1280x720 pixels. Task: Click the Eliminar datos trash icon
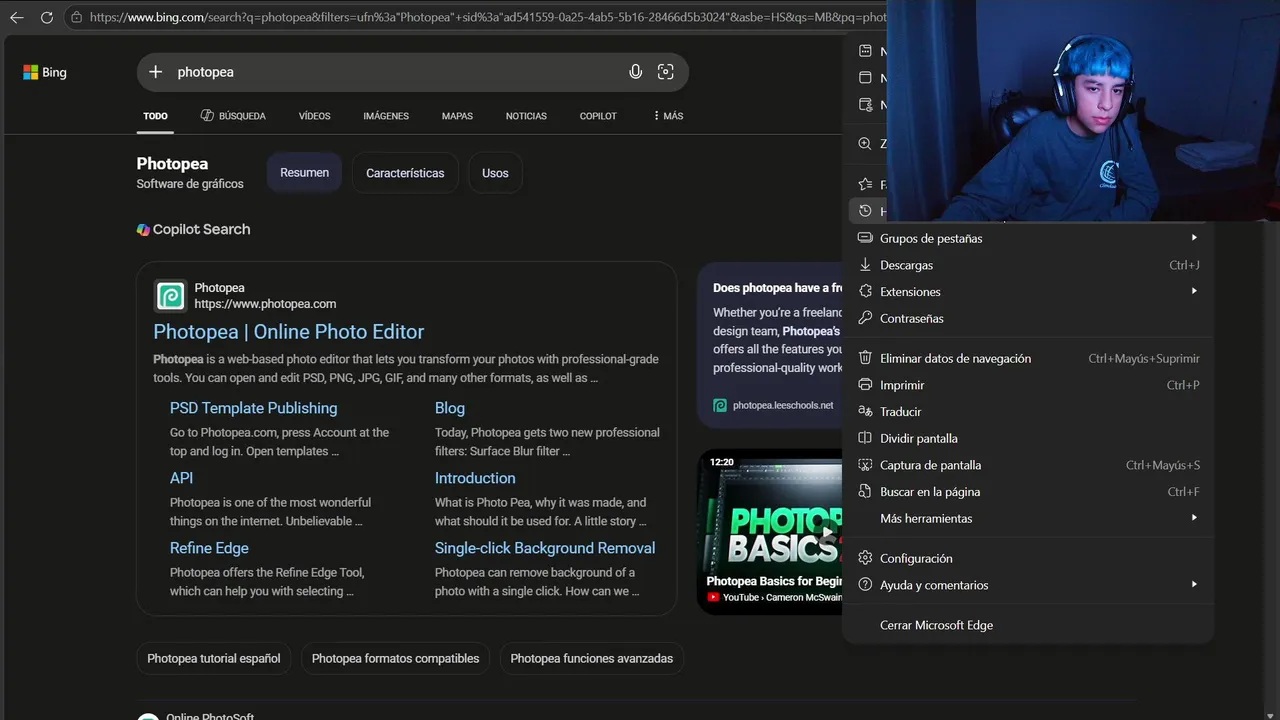point(866,358)
